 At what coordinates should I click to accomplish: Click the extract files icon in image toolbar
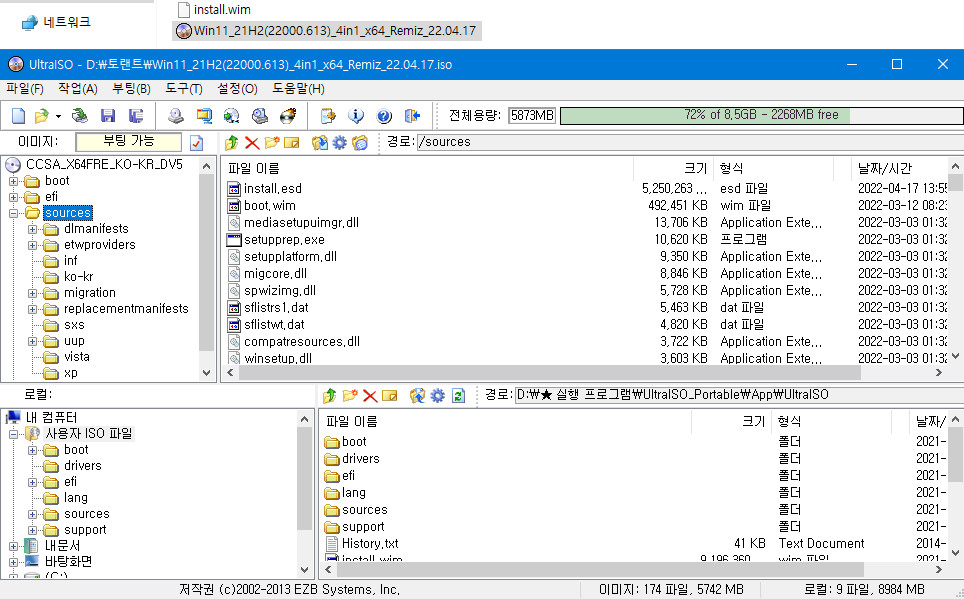[320, 143]
